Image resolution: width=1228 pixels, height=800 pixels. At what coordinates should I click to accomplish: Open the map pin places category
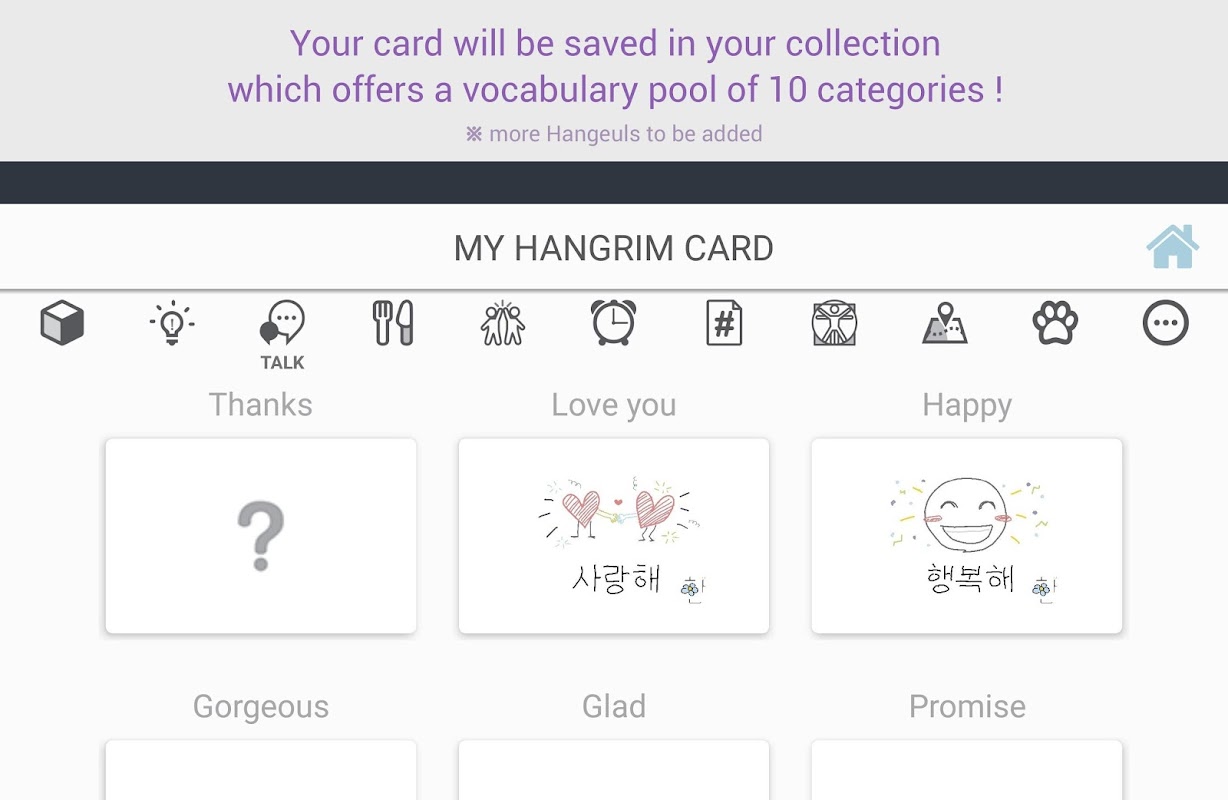944,324
